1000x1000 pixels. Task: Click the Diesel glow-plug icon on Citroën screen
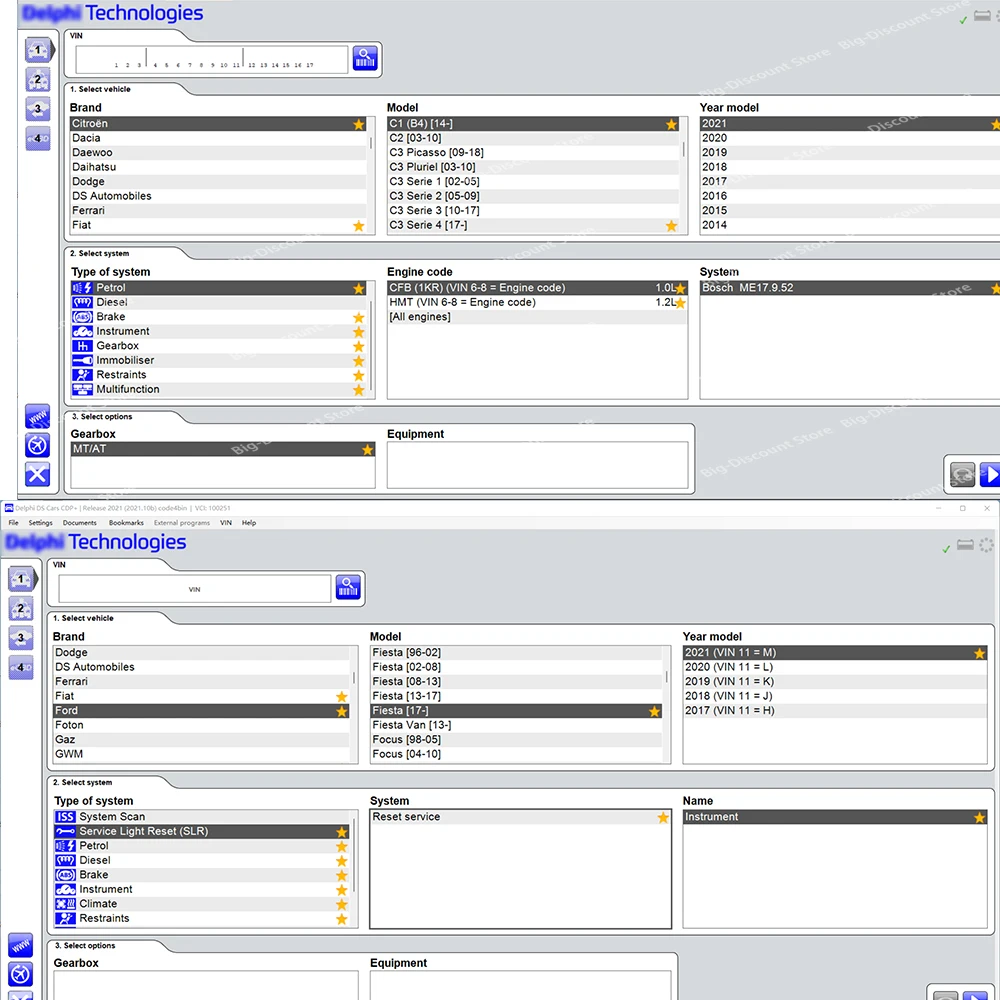(x=82, y=302)
